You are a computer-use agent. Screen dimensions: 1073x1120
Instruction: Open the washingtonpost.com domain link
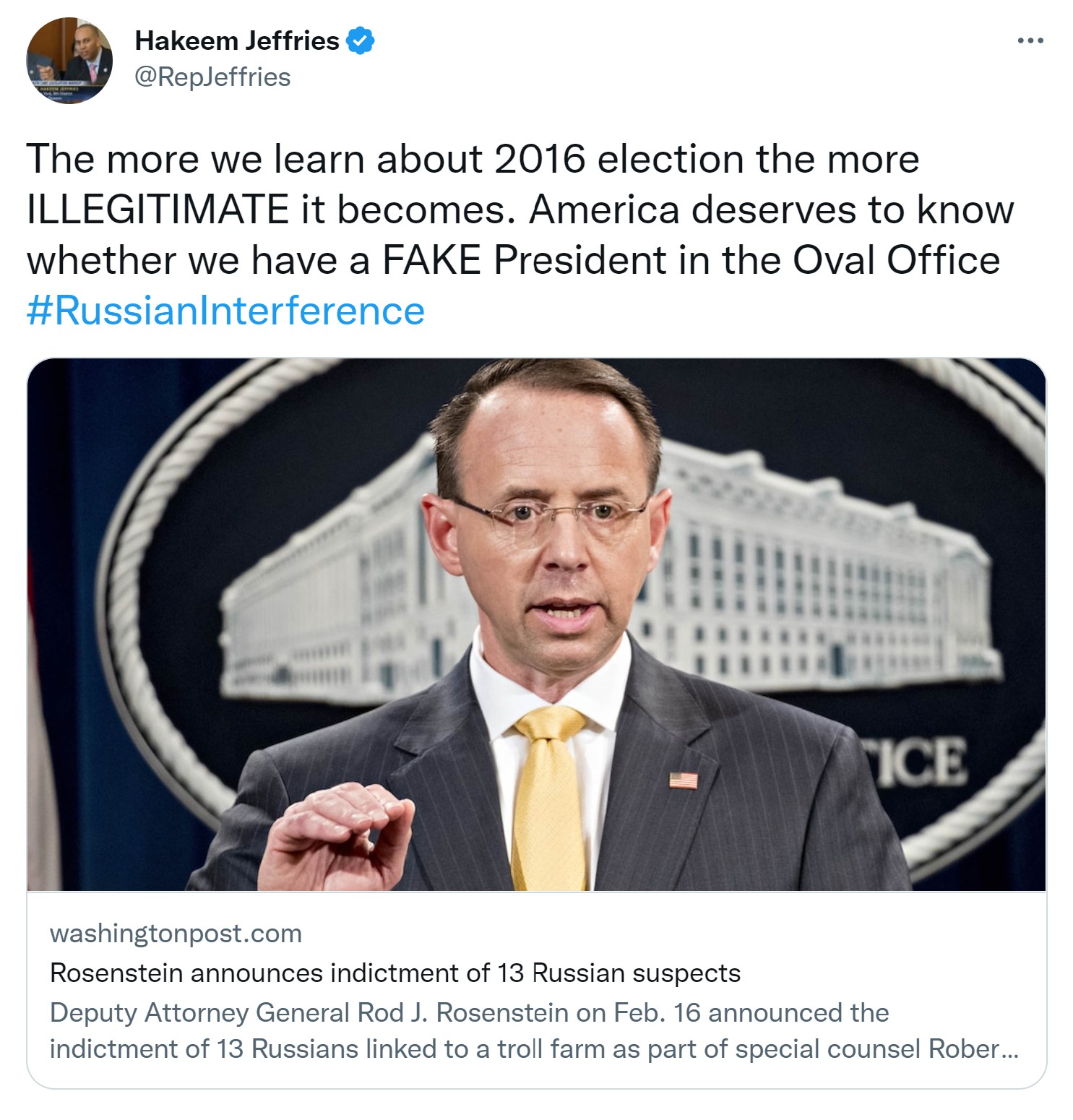point(176,933)
